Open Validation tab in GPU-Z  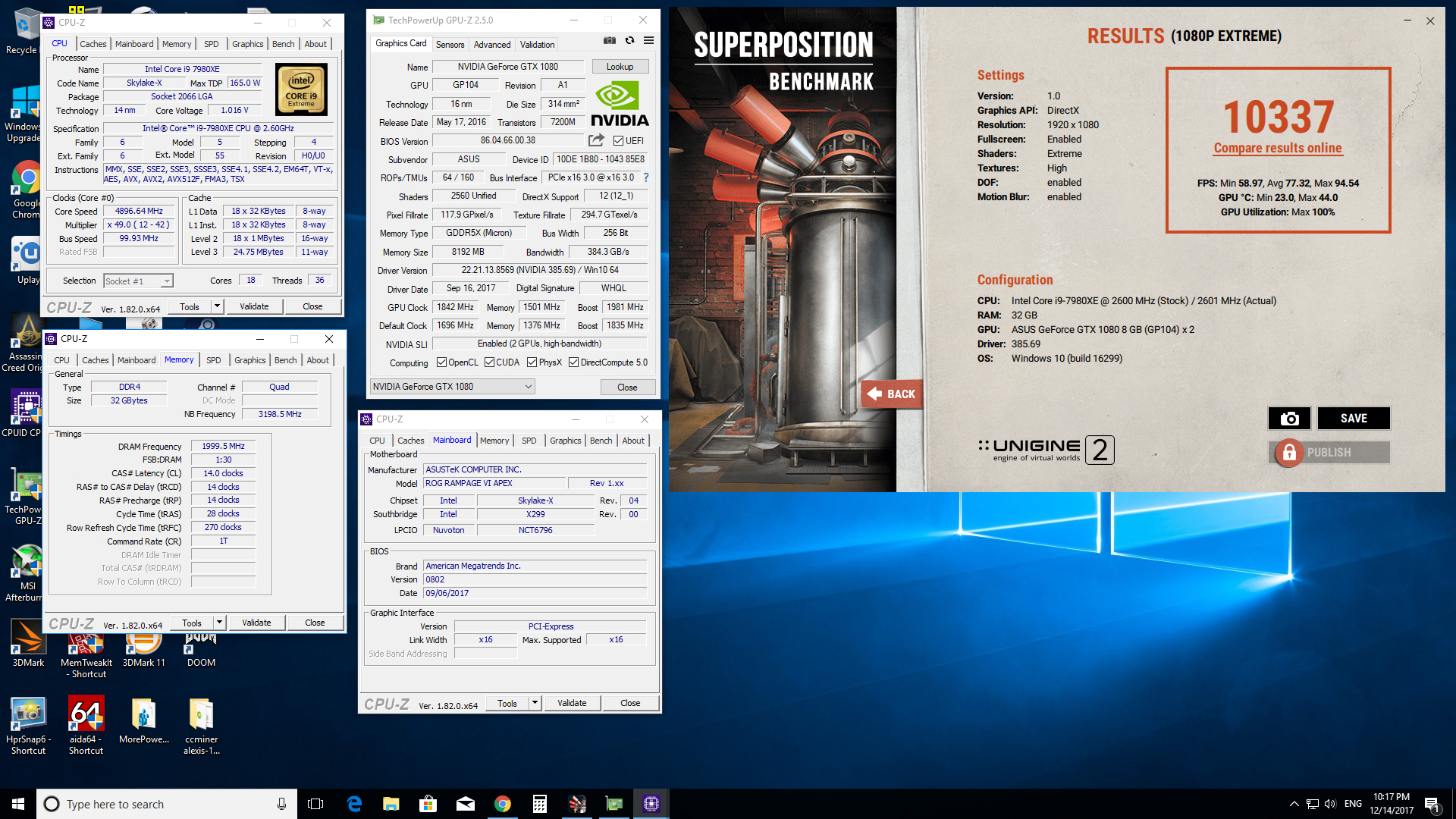coord(538,45)
